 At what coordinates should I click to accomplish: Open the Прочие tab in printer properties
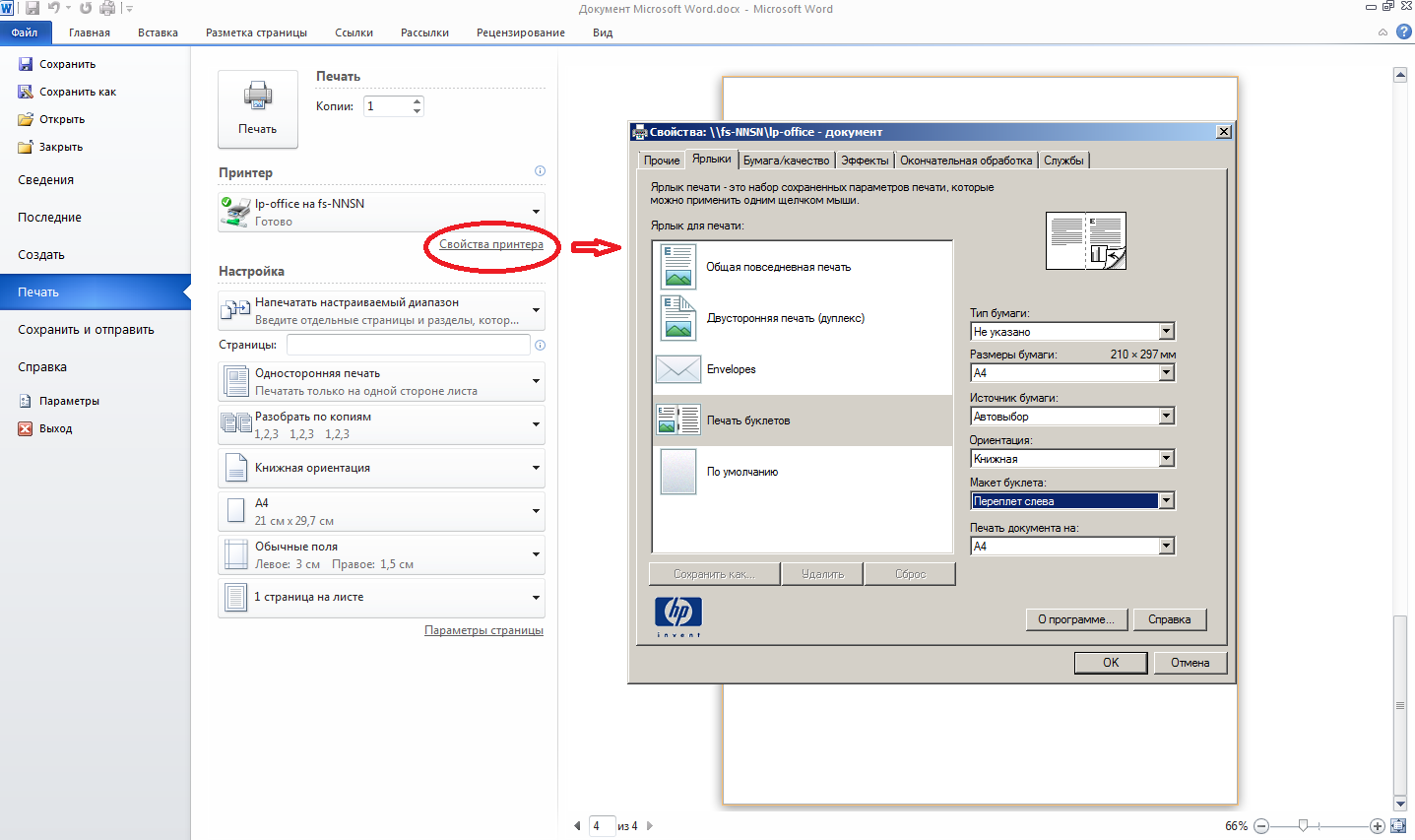(x=662, y=161)
